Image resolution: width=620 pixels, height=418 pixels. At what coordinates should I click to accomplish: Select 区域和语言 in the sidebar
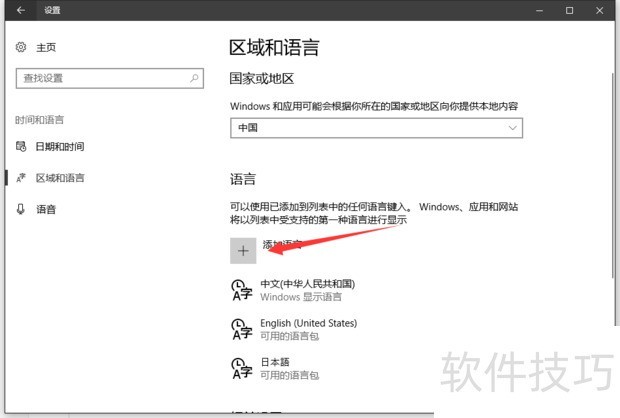click(x=60, y=178)
